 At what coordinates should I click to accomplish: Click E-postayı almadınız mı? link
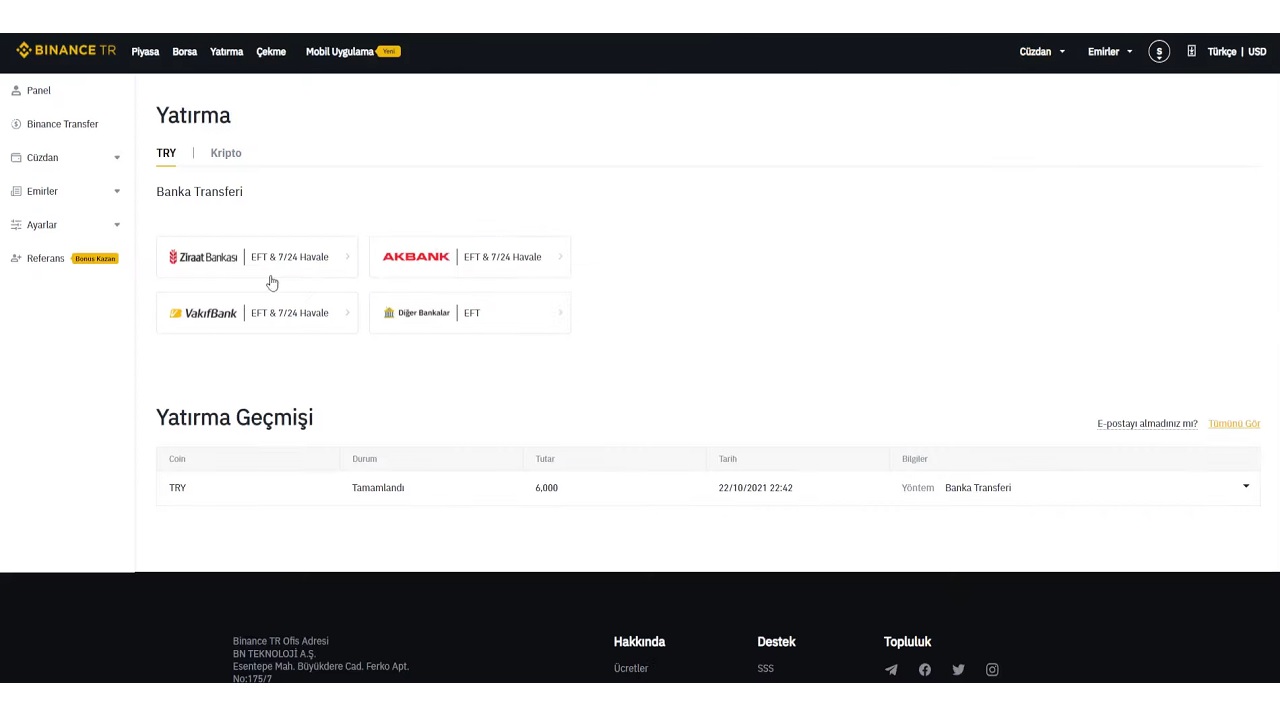(x=1147, y=424)
